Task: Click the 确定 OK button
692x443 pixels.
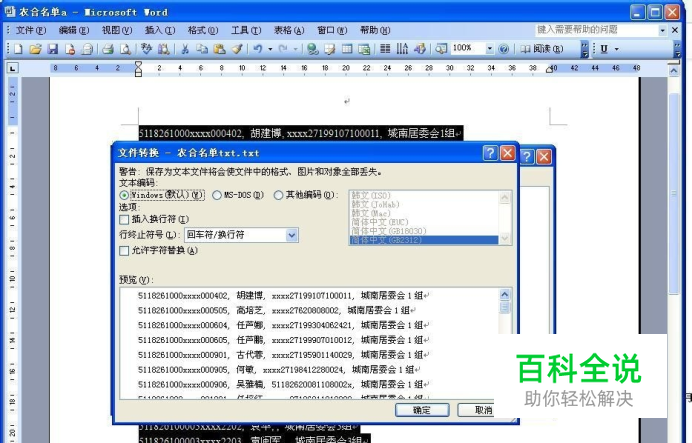Action: pos(422,410)
